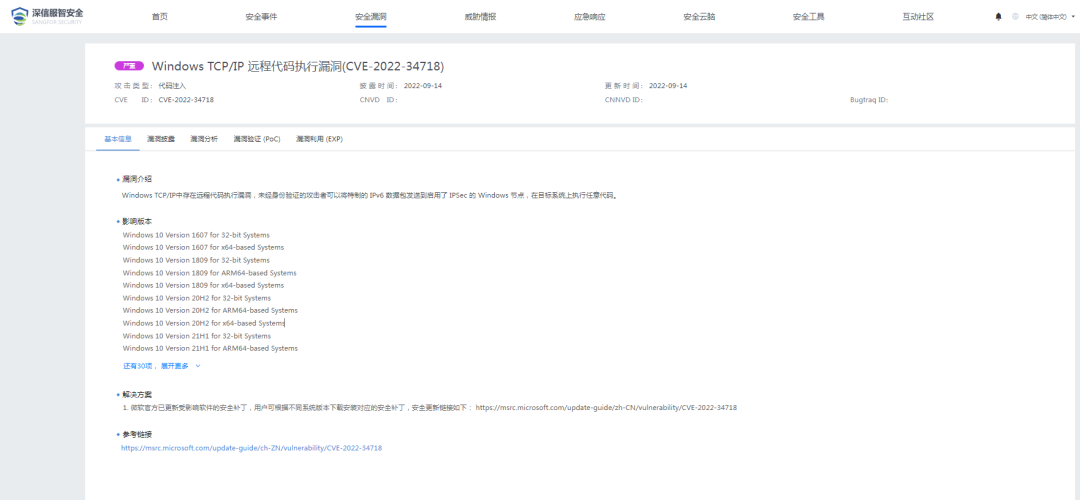Click Windows 10 Version 20H2 for x64-based Systems
Viewport: 1080px width, 500px height.
204,323
